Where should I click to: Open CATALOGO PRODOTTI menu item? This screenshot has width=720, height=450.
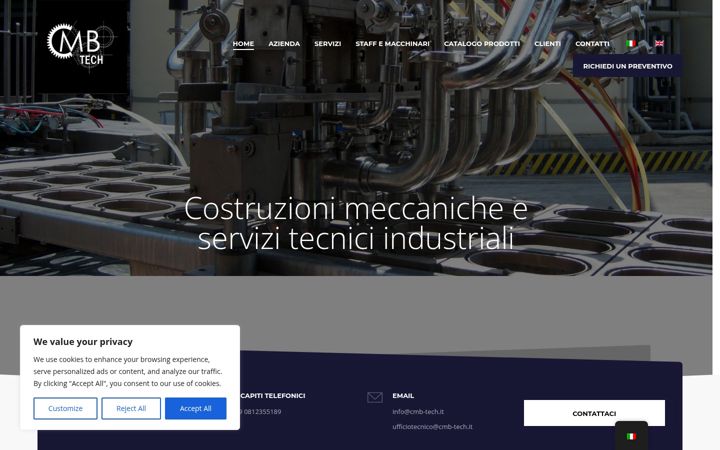point(482,44)
